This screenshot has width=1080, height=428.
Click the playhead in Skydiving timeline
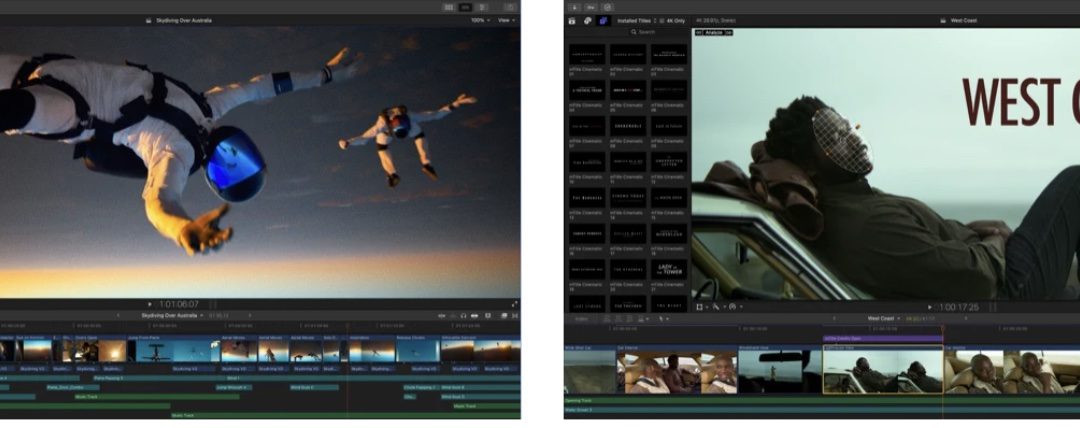click(x=347, y=325)
